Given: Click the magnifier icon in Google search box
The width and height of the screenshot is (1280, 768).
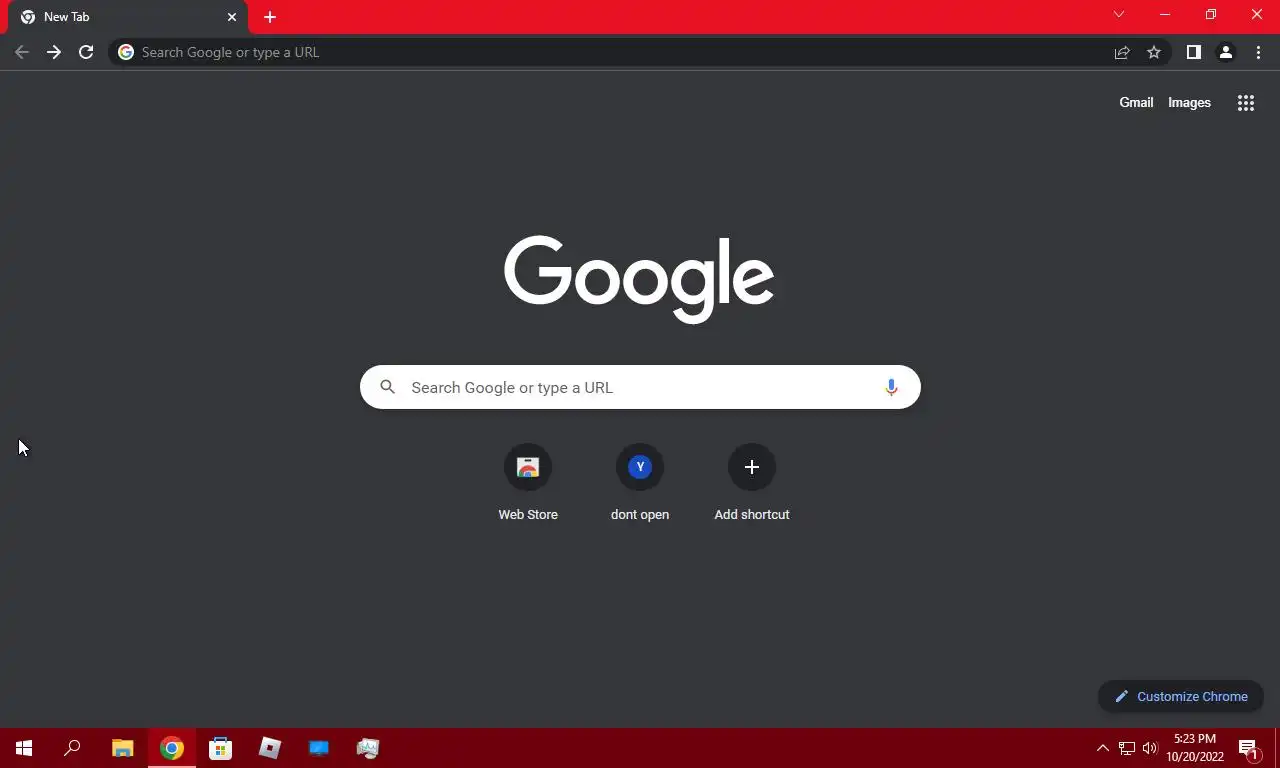Looking at the screenshot, I should pos(388,387).
